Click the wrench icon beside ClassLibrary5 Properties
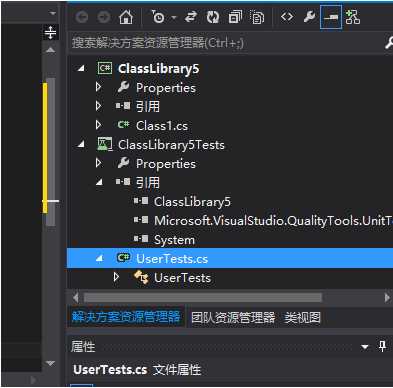This screenshot has height=388, width=393. [x=123, y=87]
